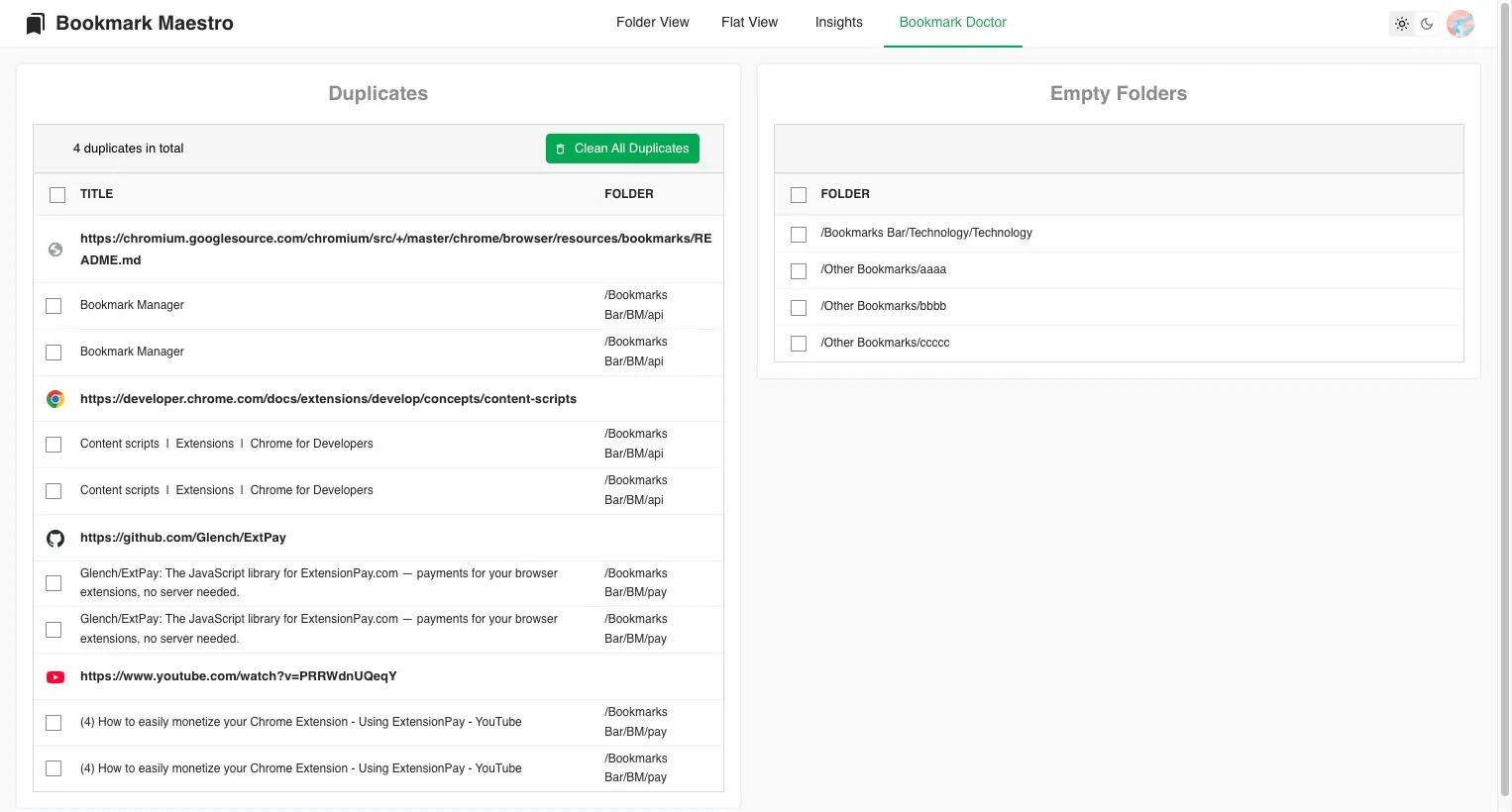Check the second Bookmark Manager duplicate row
Screen dimensions: 1512x812
(x=54, y=353)
